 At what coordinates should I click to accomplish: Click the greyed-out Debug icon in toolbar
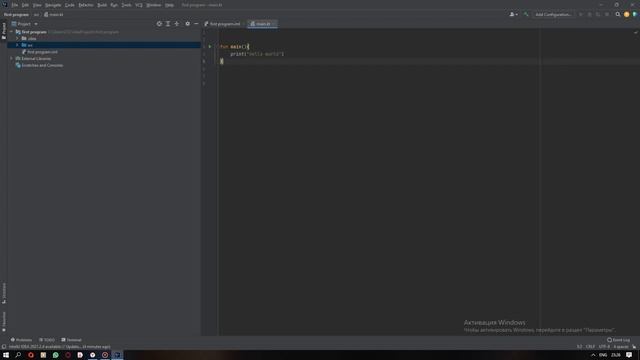(589, 14)
